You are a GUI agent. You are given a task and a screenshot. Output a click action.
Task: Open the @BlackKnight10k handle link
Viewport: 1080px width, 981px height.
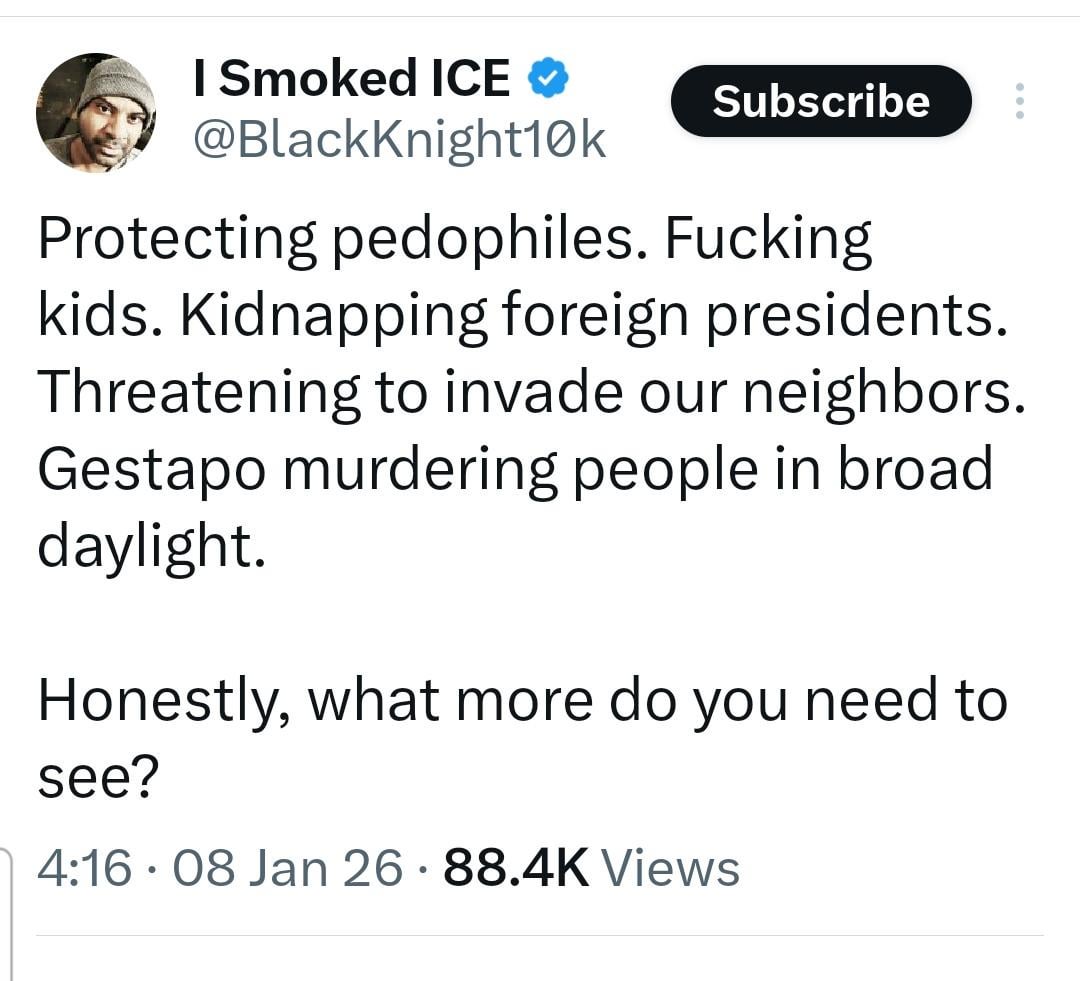click(398, 141)
